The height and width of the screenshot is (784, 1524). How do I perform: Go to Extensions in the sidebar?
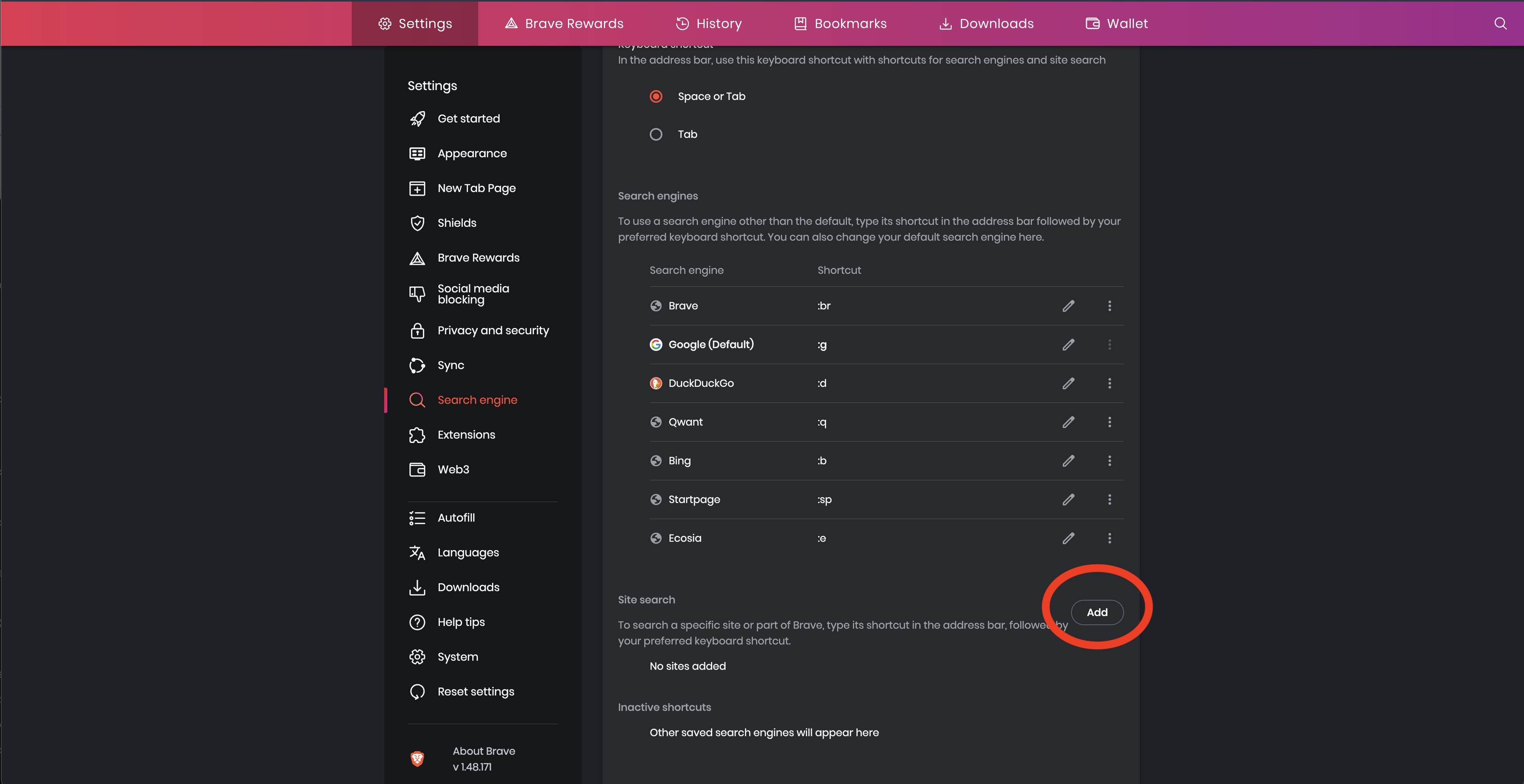pos(466,435)
